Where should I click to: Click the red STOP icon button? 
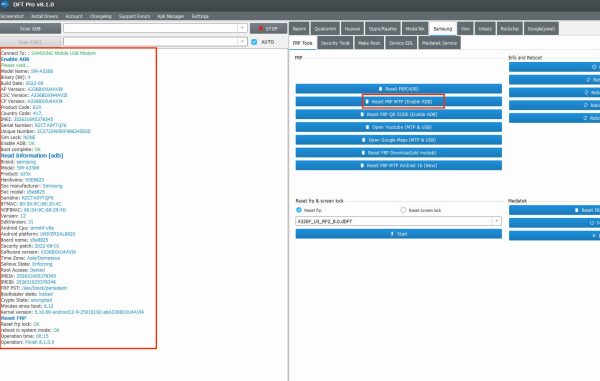click(x=261, y=29)
